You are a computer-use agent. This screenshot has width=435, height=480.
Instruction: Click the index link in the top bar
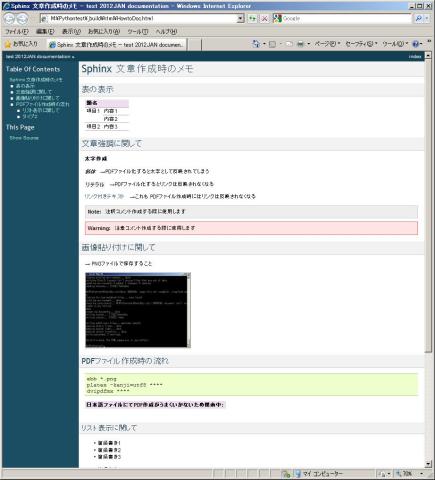pos(415,57)
